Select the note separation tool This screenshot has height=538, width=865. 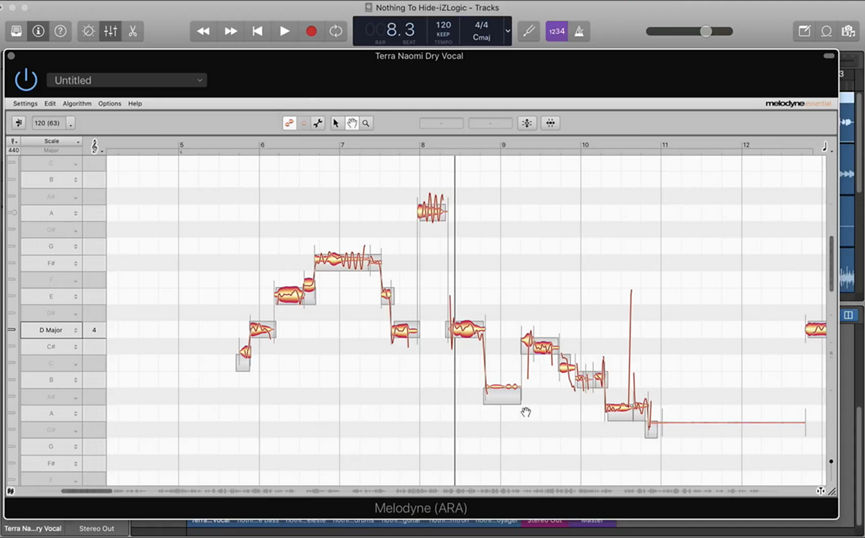[x=318, y=123]
